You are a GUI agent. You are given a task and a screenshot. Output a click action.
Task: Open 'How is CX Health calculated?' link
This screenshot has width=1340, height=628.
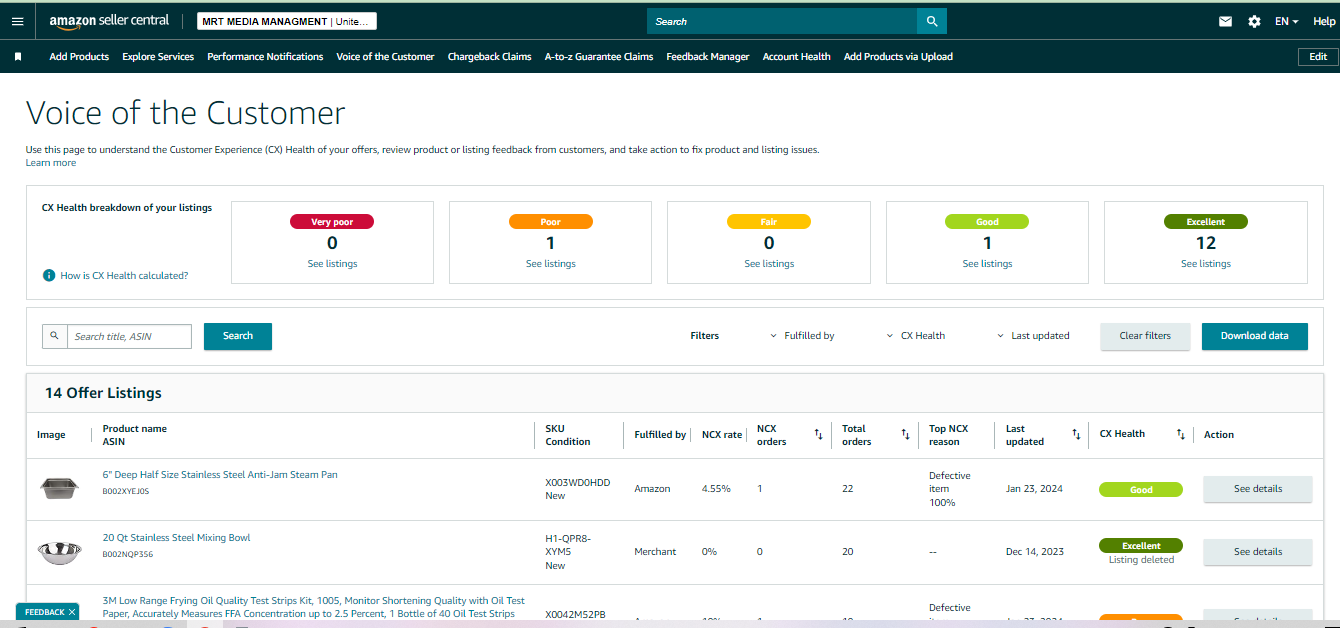[x=124, y=275]
